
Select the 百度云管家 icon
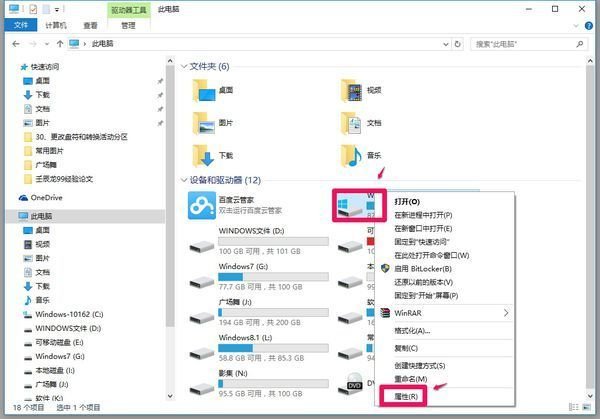click(x=202, y=205)
